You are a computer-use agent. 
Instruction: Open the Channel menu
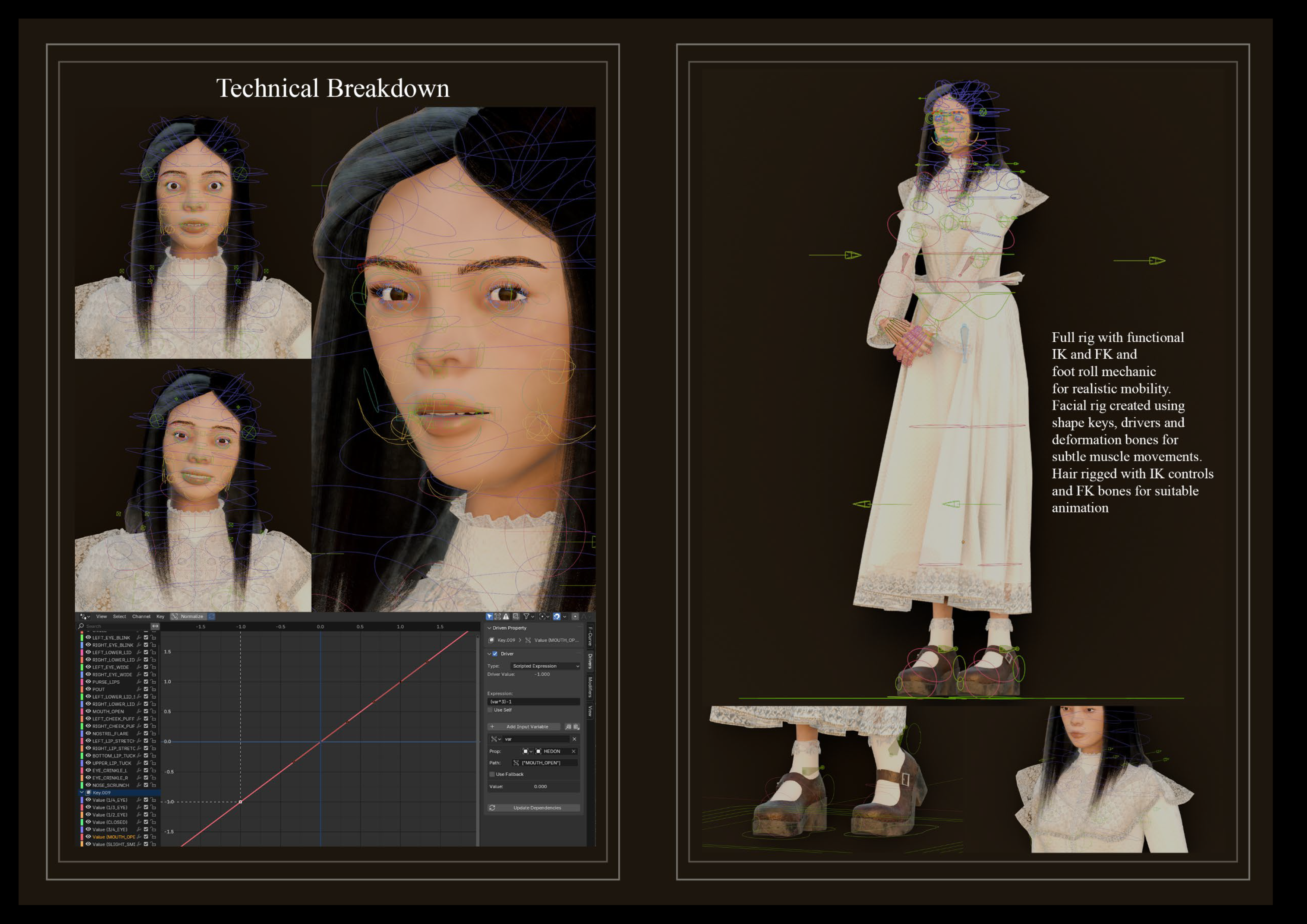coord(141,616)
